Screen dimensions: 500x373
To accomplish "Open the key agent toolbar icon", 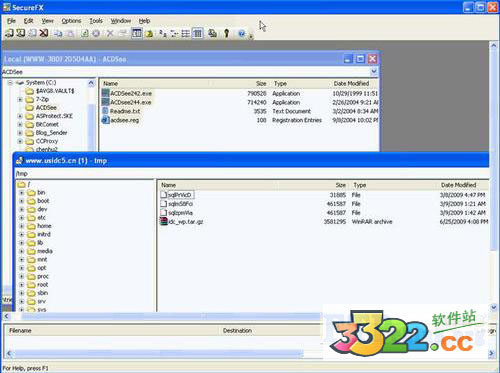I will [x=227, y=33].
